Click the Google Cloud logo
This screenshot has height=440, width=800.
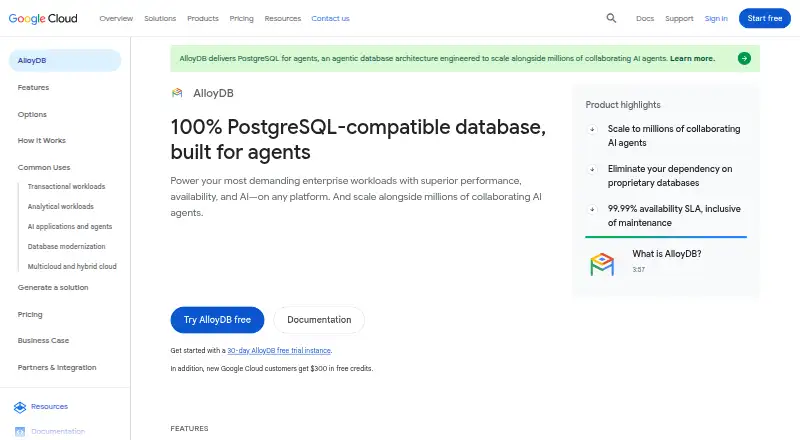click(43, 18)
